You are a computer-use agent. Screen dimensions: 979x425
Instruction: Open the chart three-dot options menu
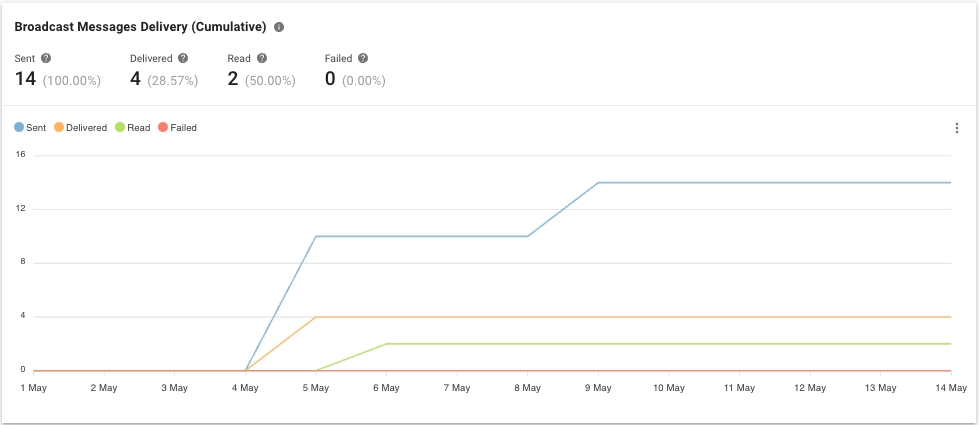(956, 128)
